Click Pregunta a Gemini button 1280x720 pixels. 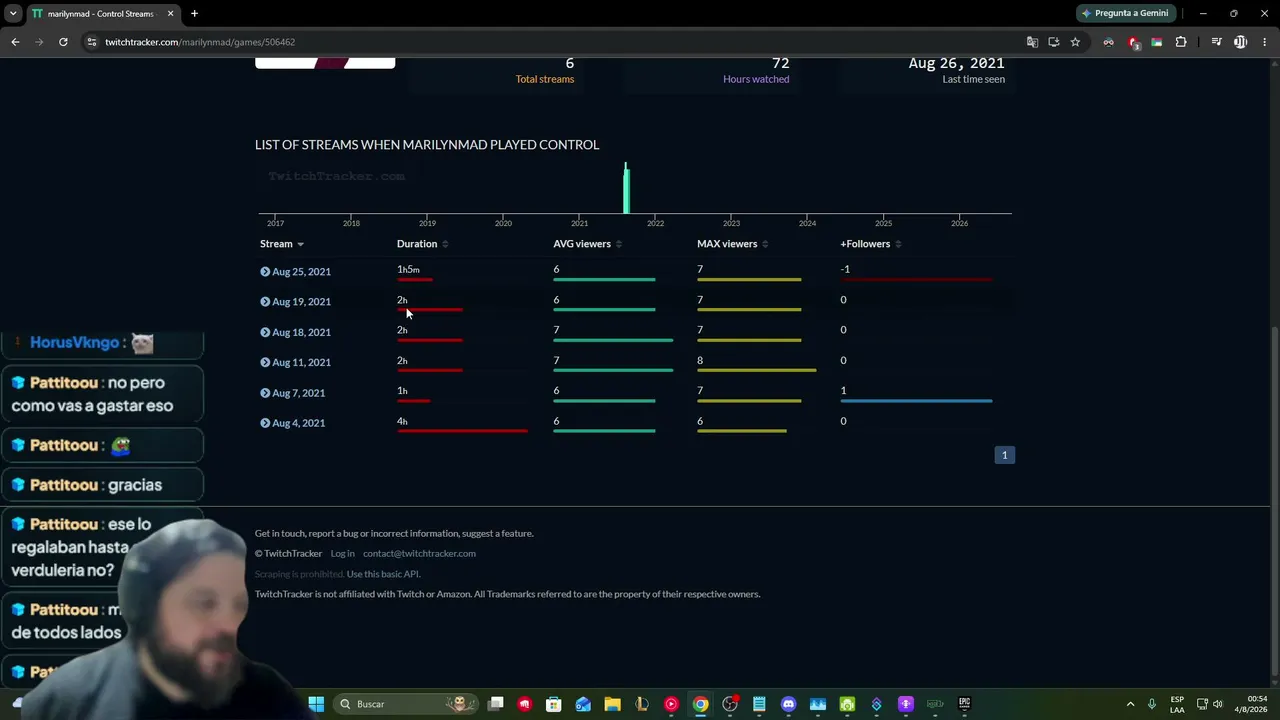pyautogui.click(x=1125, y=13)
